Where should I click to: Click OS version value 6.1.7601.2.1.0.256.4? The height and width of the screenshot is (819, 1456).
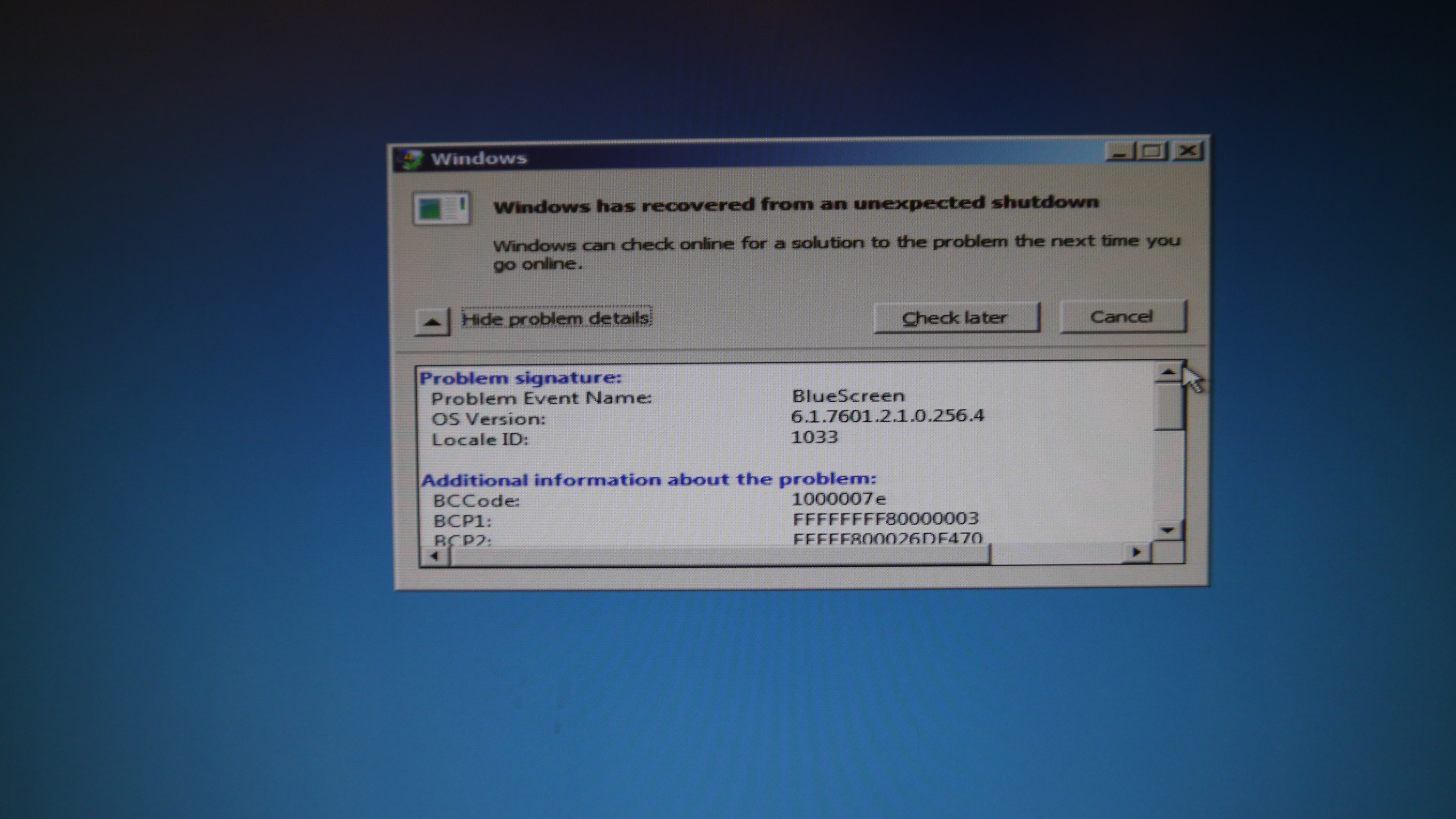tap(887, 416)
